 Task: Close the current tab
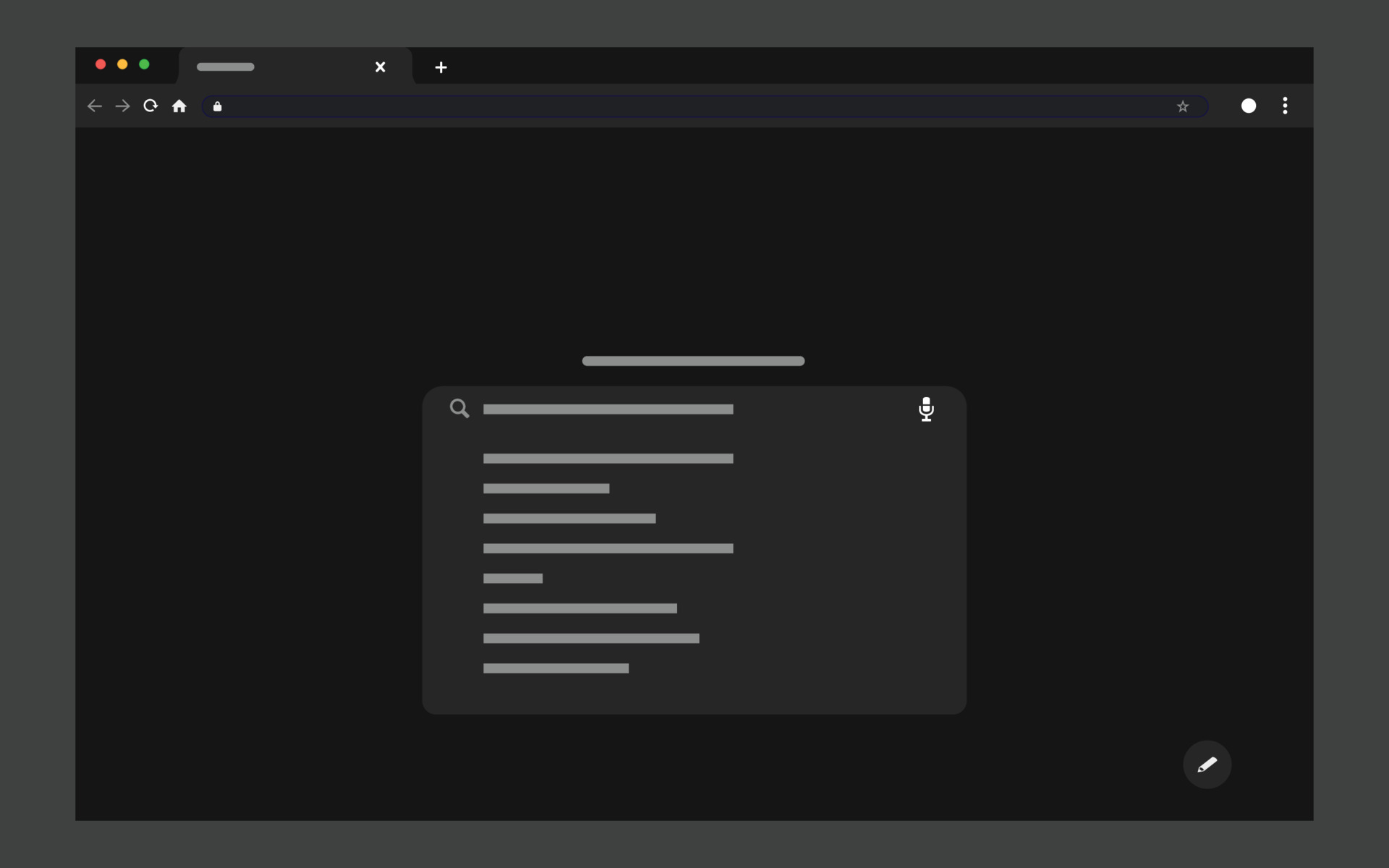(x=381, y=67)
